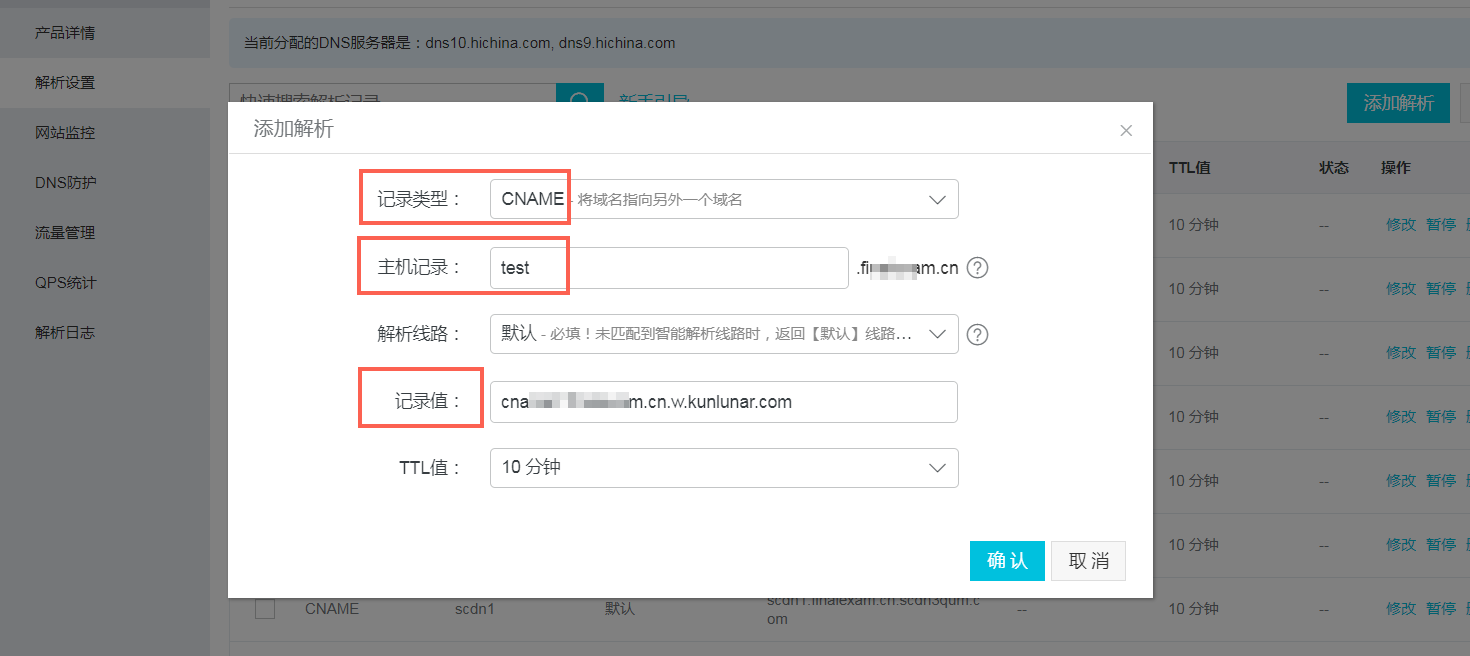The image size is (1470, 656).
Task: Click 修改 on the first DNS record
Action: [1400, 224]
